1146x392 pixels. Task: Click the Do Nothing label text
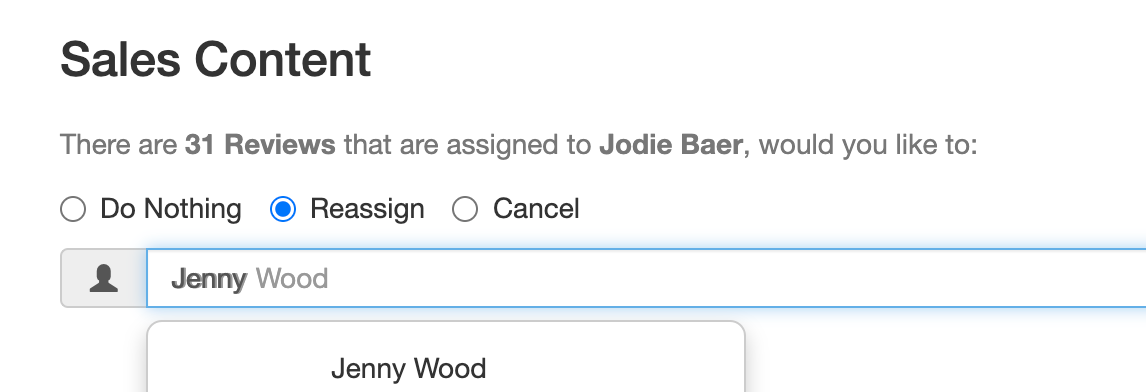[171, 209]
